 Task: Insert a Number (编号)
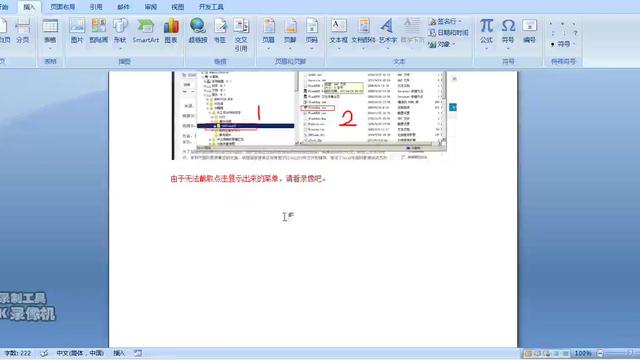click(529, 31)
